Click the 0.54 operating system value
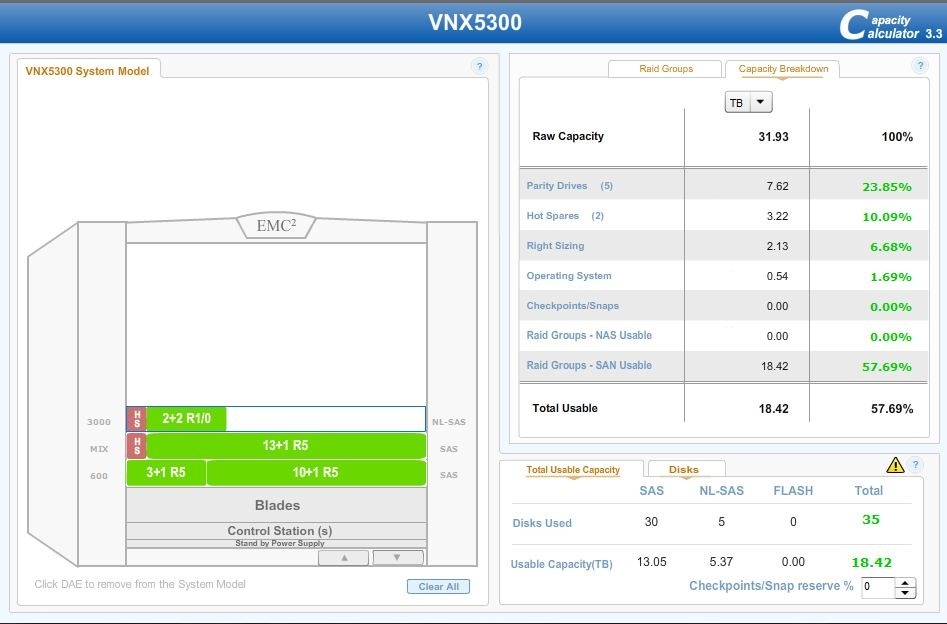The image size is (947, 624). point(777,276)
